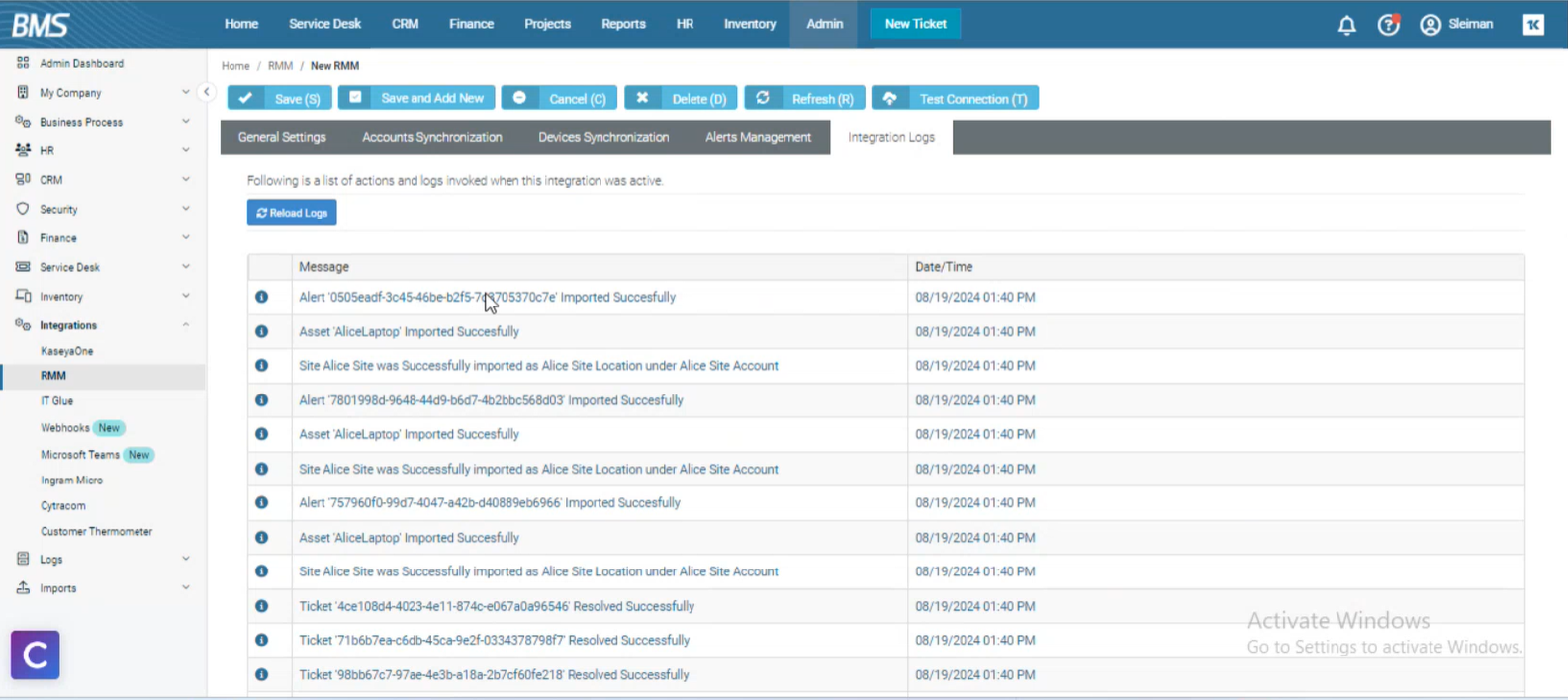Click the notifications bell icon
This screenshot has width=1568, height=700.
click(1346, 25)
